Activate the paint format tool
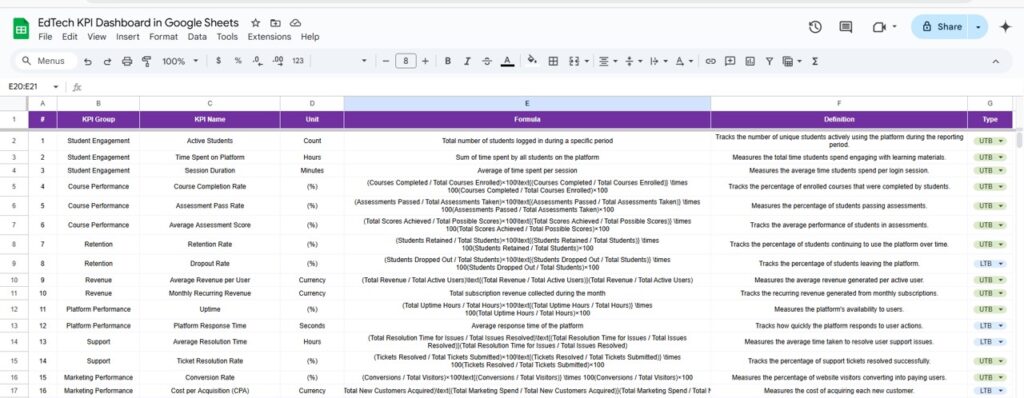This screenshot has width=1024, height=398. click(x=147, y=61)
